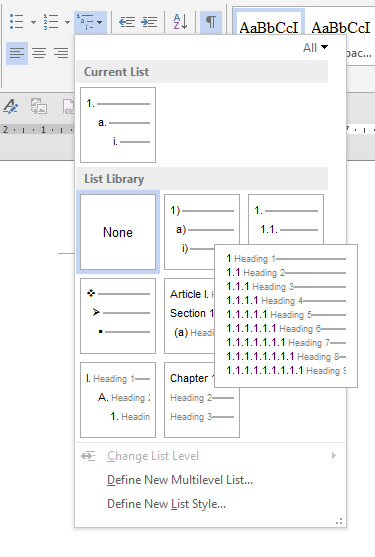Click the Multilevel List button
The image size is (375, 557).
(90, 22)
